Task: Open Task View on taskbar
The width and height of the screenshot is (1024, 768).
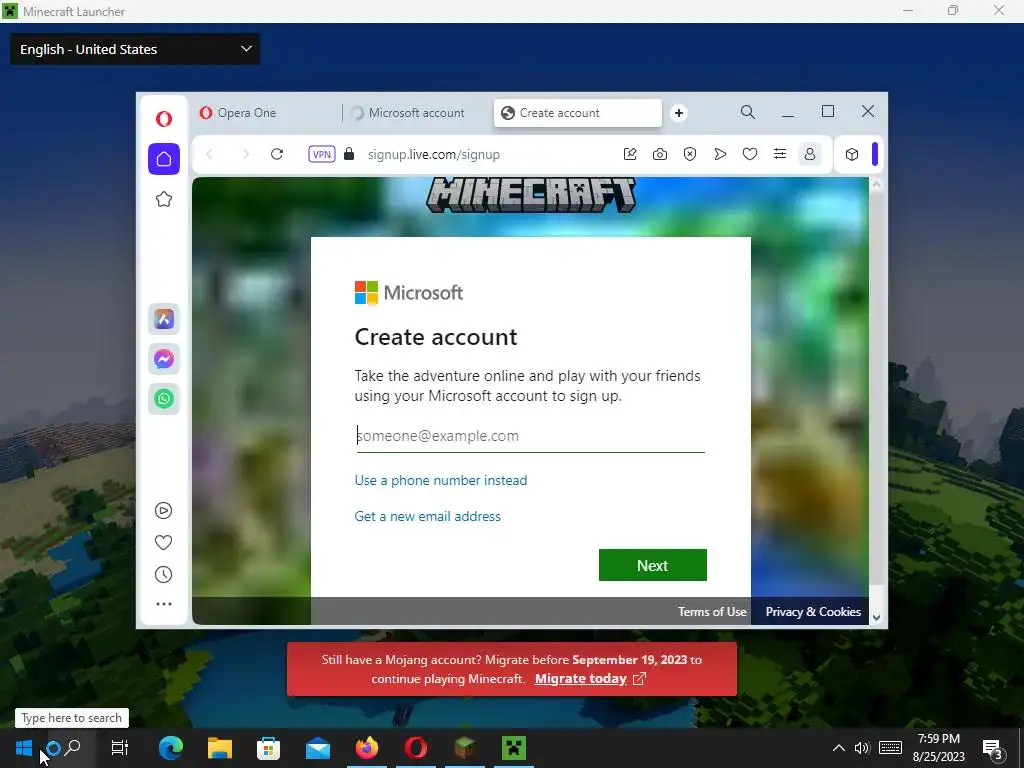Action: tap(120, 748)
